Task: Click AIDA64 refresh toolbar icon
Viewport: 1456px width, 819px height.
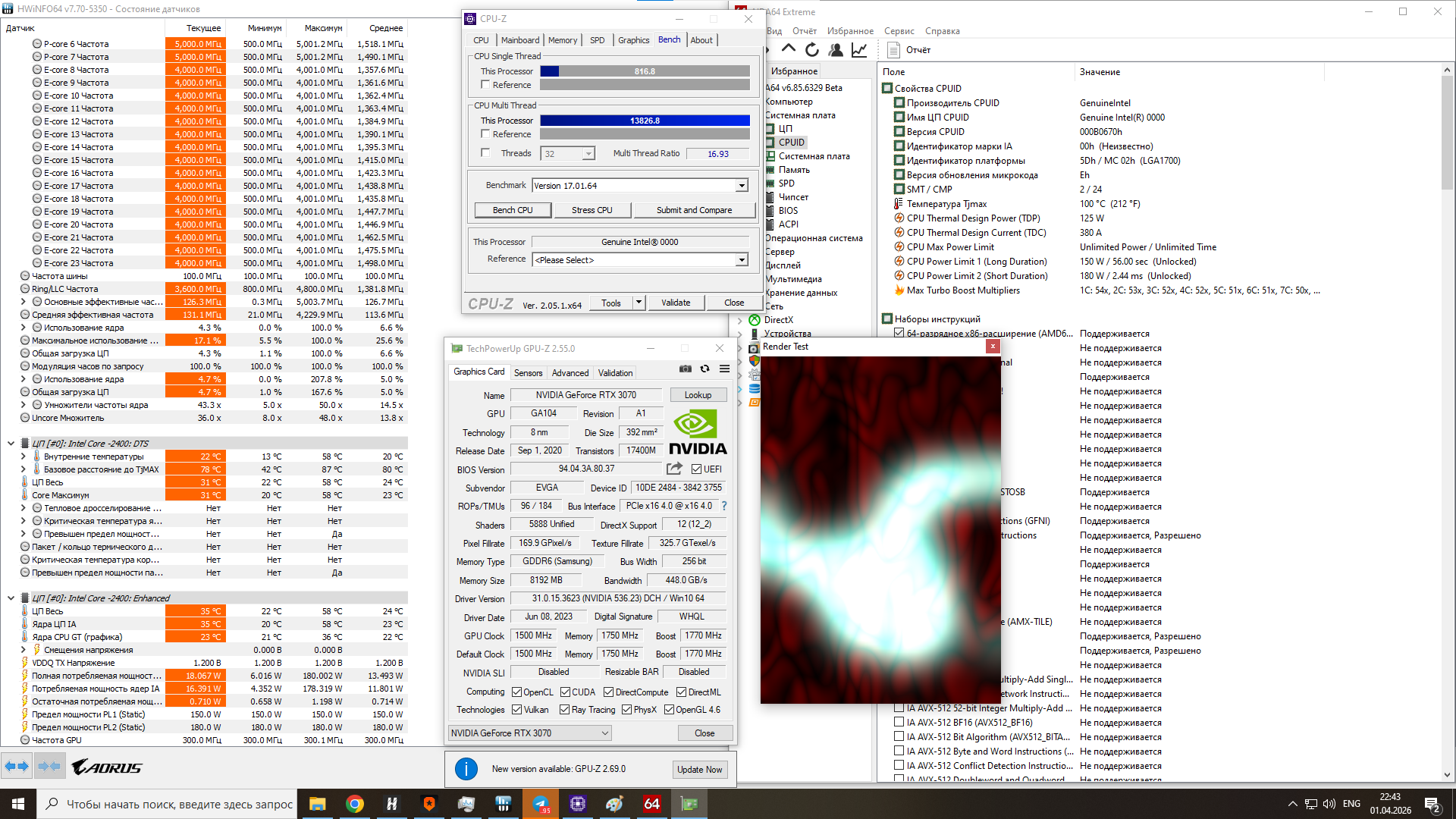Action: (812, 50)
